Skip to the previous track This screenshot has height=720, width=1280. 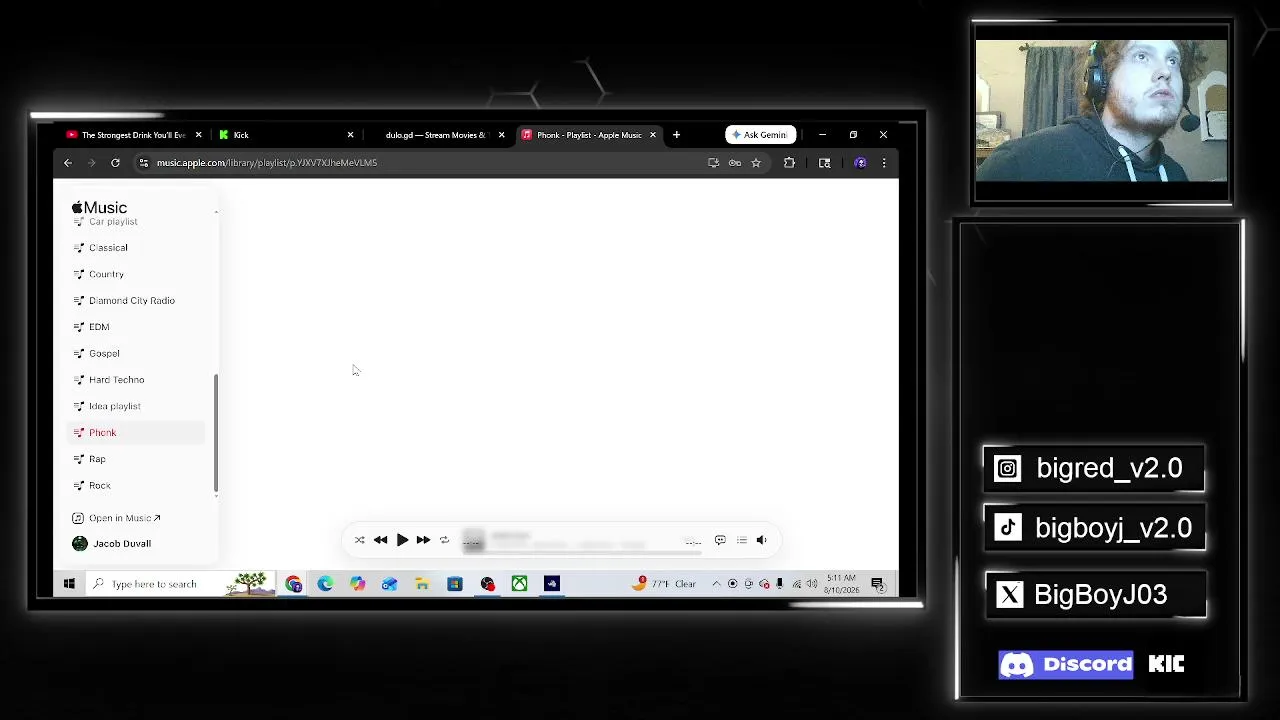point(380,540)
